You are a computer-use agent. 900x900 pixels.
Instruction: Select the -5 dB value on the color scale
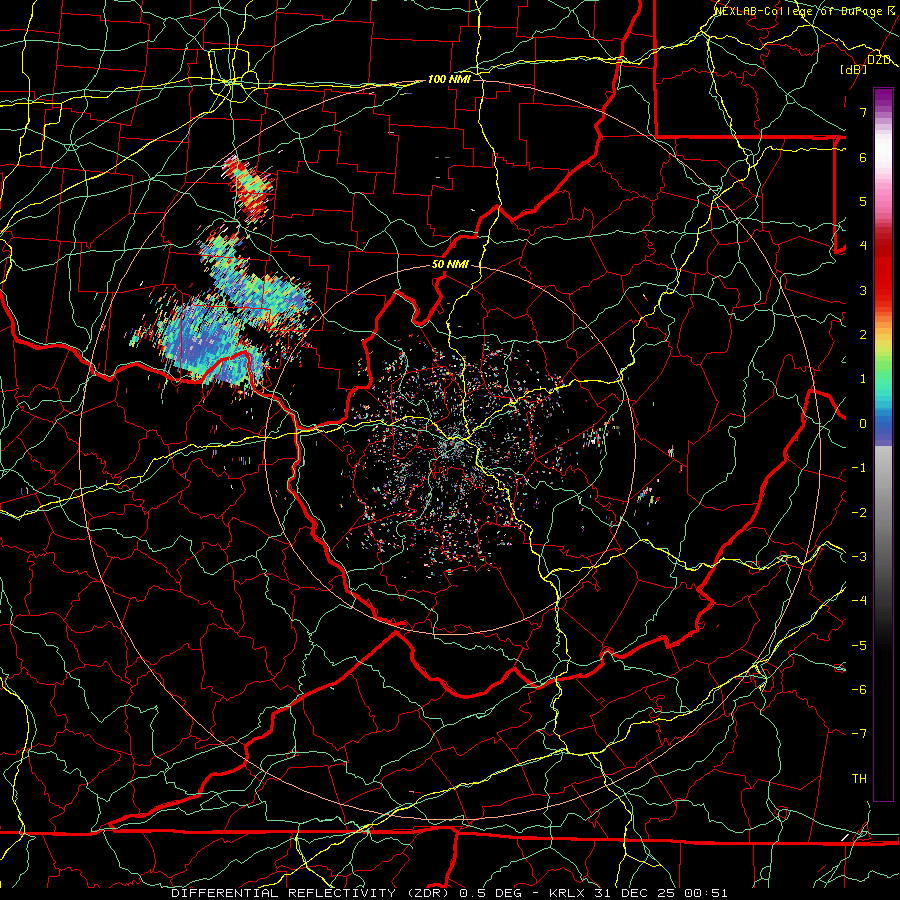[859, 645]
